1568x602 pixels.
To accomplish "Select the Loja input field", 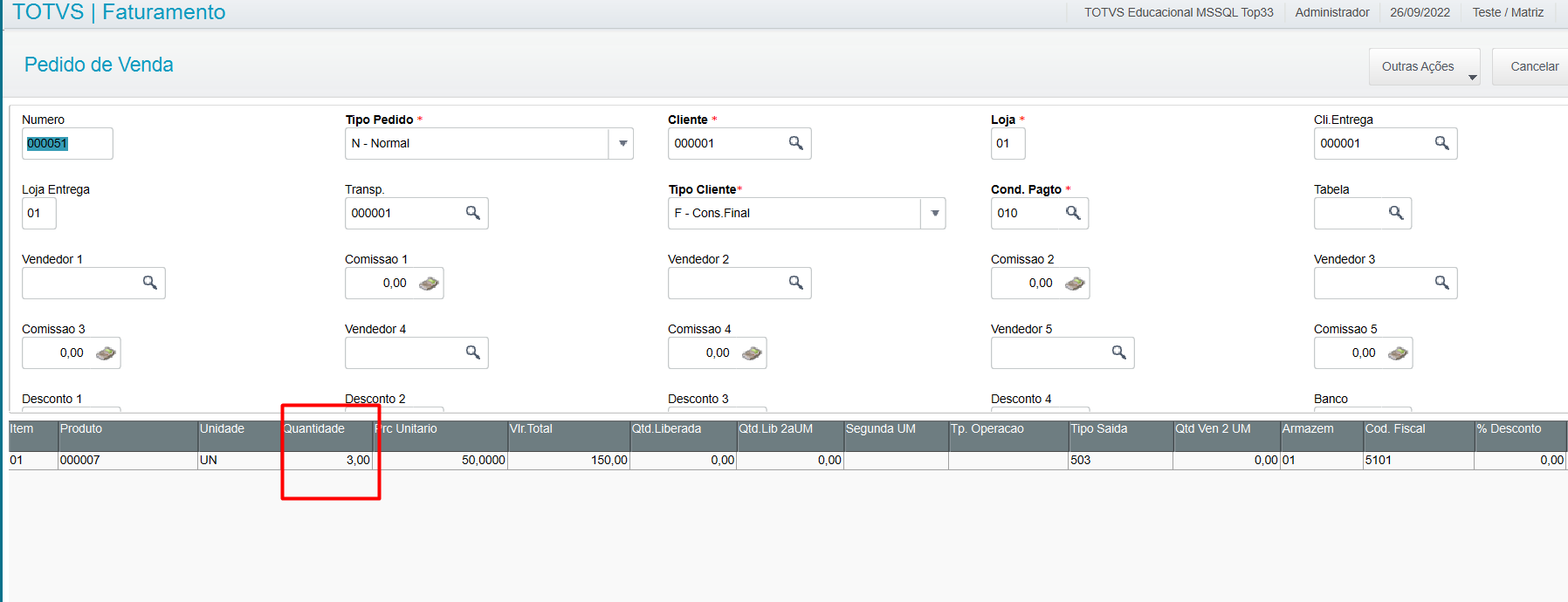I will pos(1008,143).
